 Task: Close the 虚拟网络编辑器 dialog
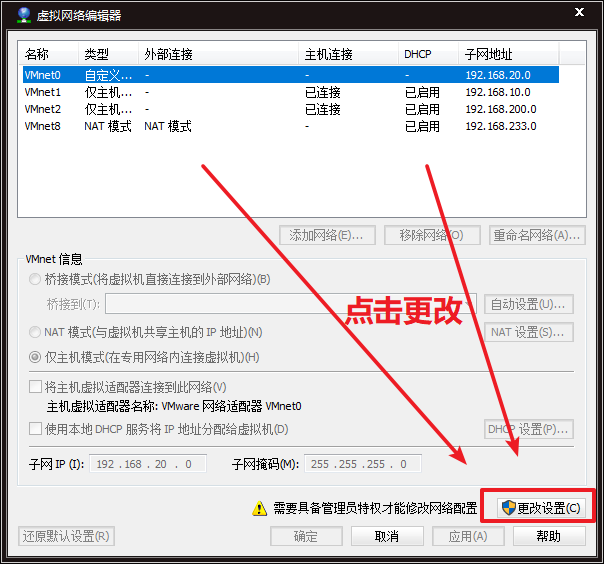(579, 12)
